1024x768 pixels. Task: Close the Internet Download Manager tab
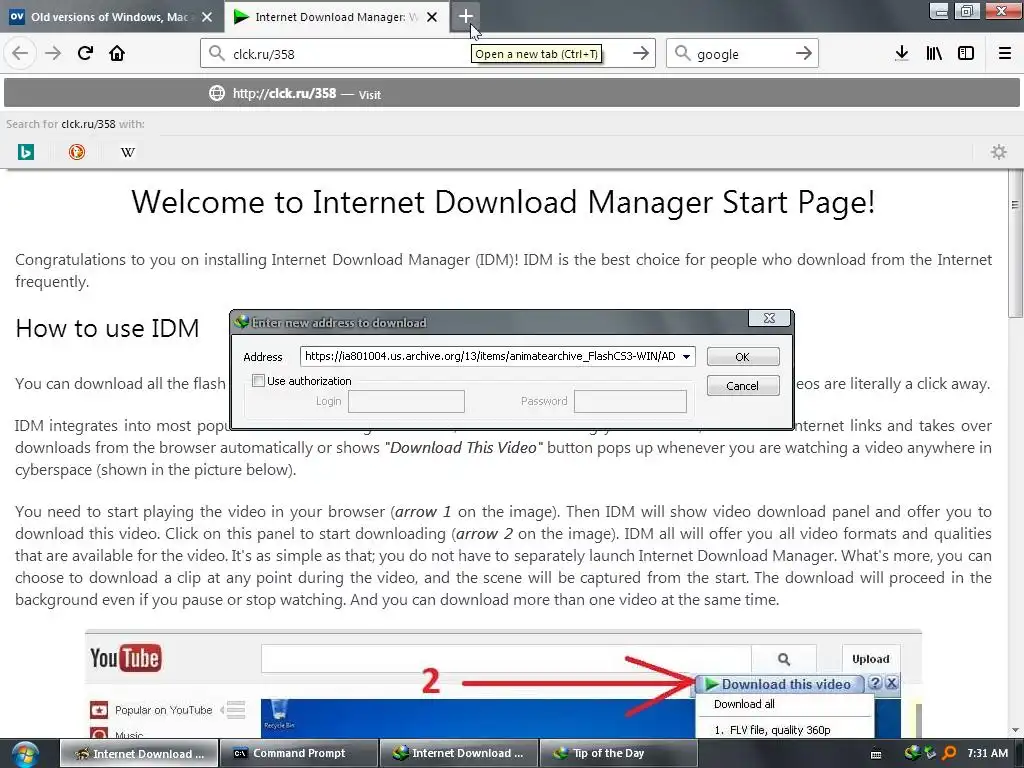pyautogui.click(x=432, y=17)
